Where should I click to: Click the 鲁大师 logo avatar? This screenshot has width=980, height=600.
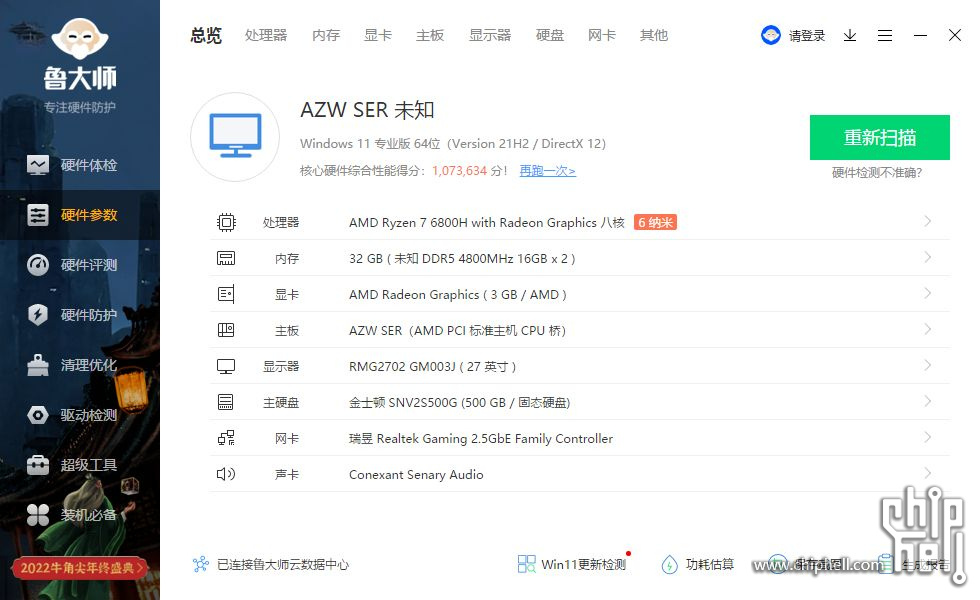[80, 39]
